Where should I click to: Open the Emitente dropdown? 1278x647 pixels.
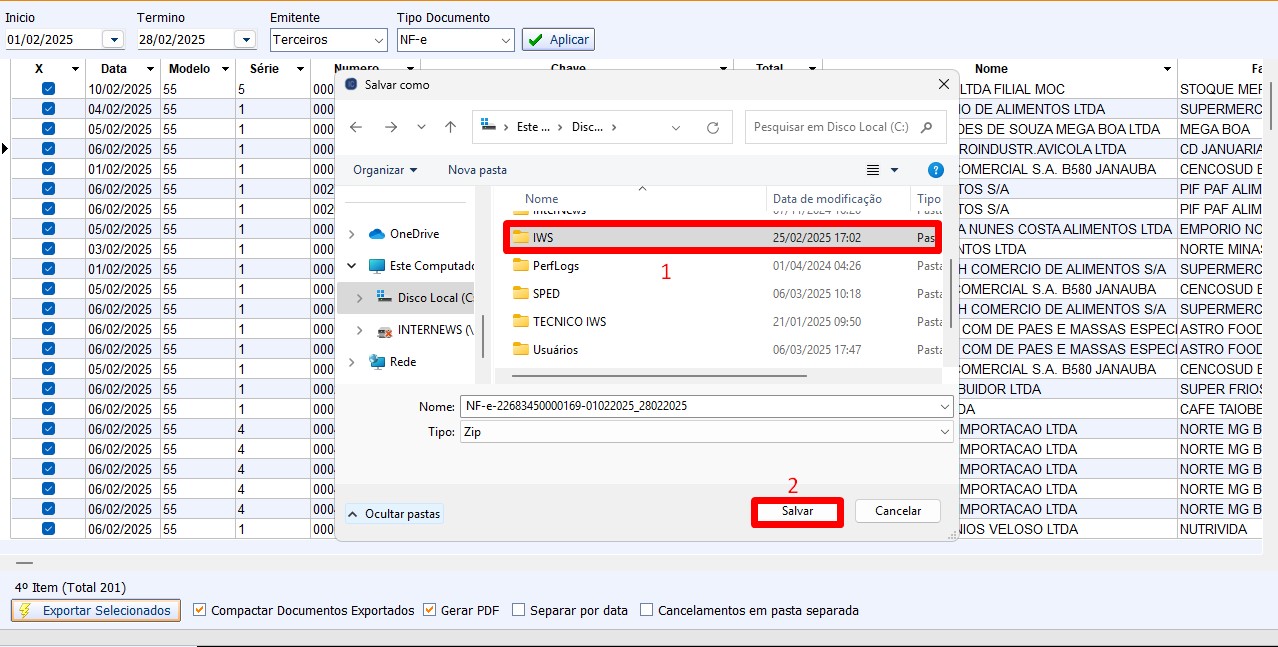tap(328, 40)
